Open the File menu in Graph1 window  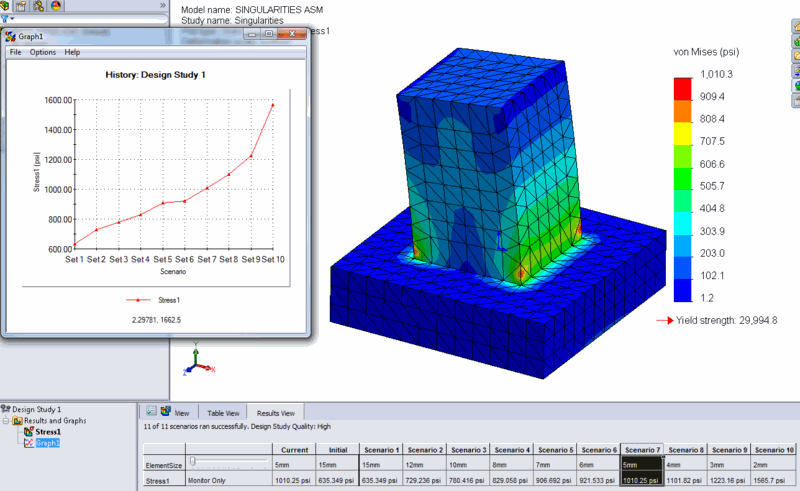point(15,52)
